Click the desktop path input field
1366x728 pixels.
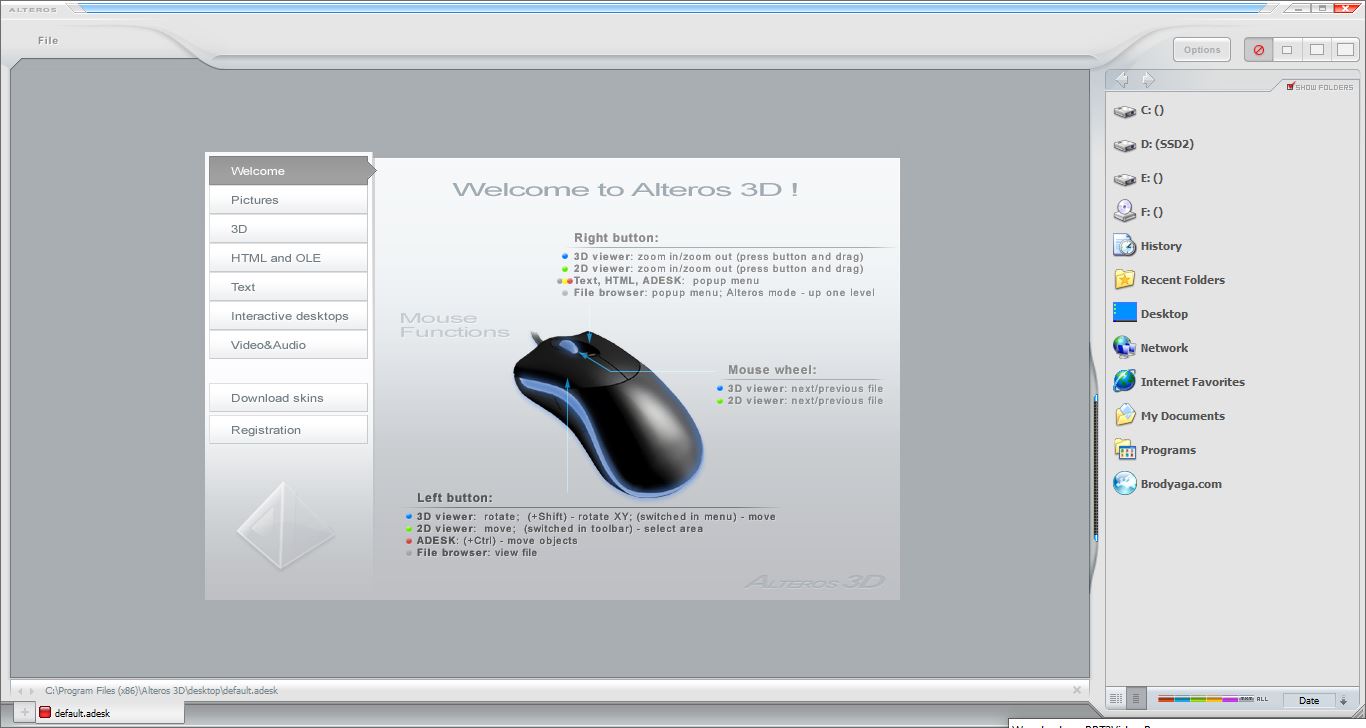tap(555, 691)
